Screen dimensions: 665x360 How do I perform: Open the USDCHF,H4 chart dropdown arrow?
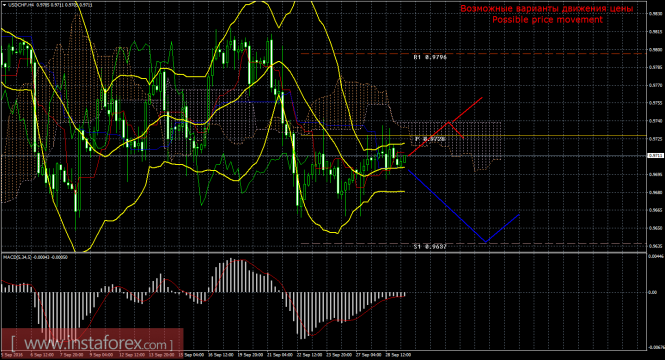tap(4, 5)
